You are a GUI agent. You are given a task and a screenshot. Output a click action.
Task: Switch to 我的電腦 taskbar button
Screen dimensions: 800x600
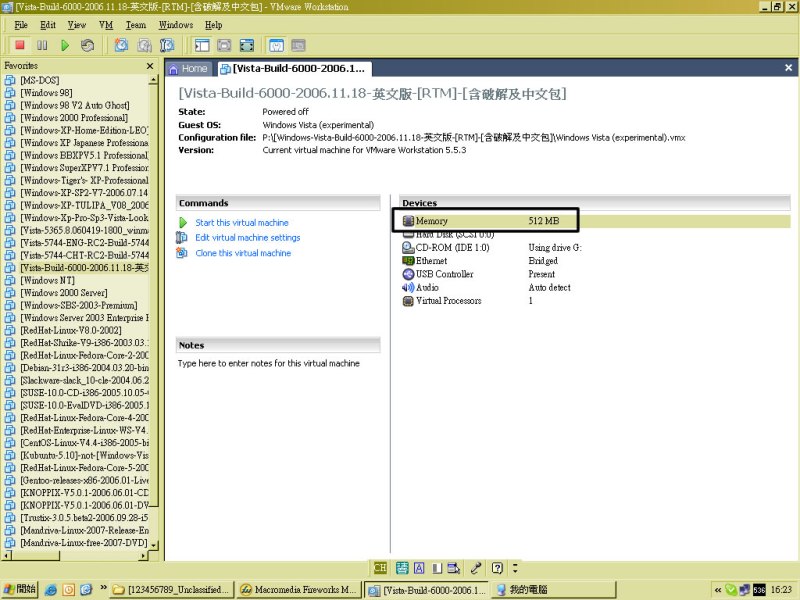(x=553, y=590)
